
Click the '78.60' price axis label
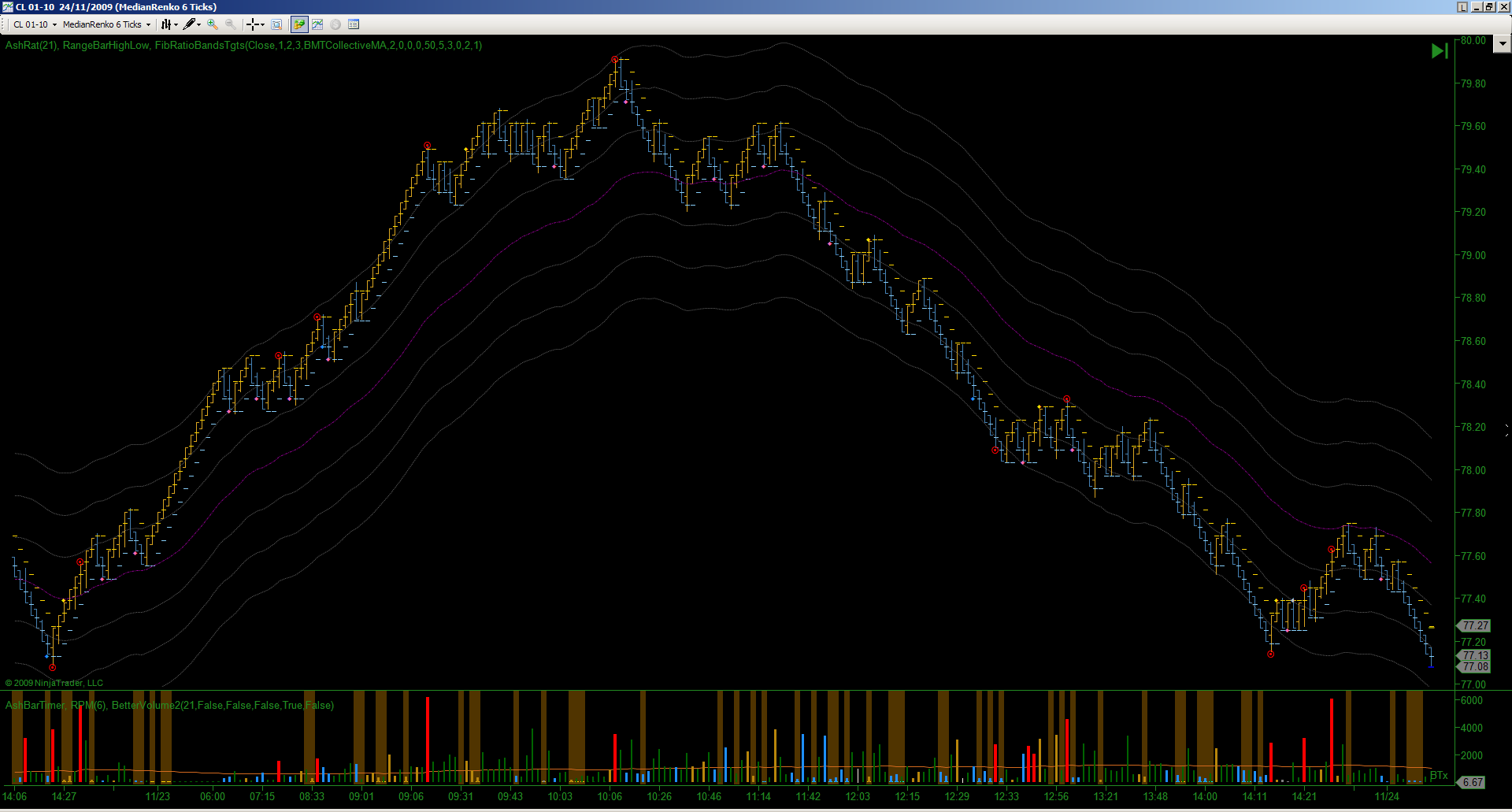1473,341
